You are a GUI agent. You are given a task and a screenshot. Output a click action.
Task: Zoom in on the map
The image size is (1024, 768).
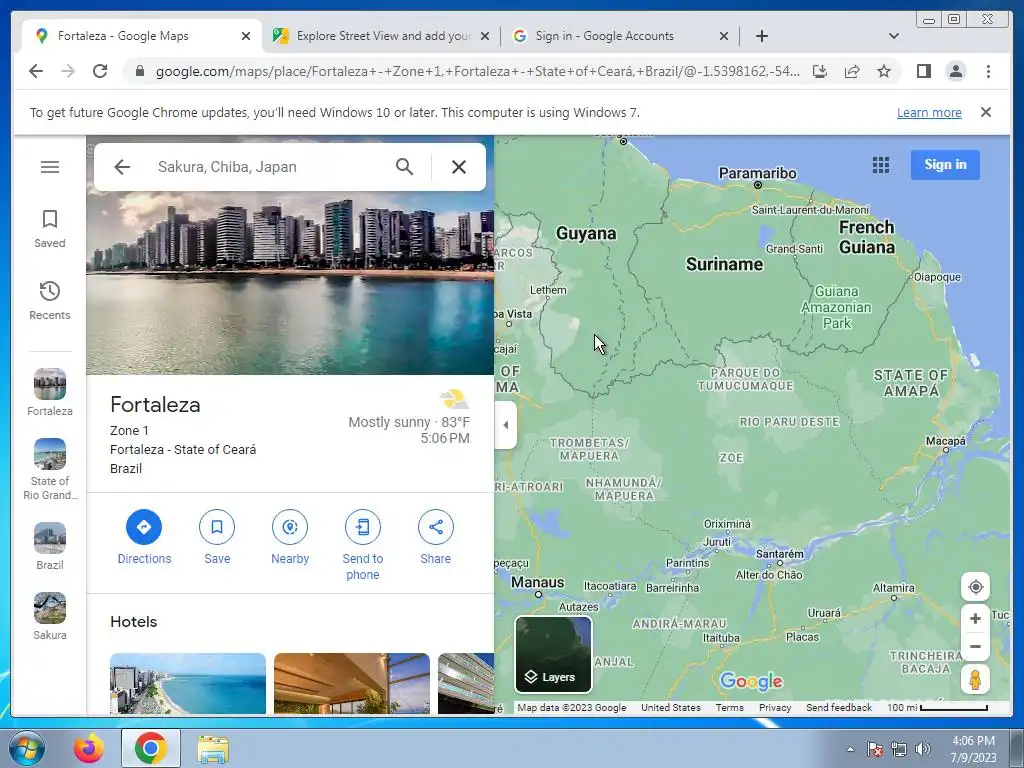(x=975, y=618)
